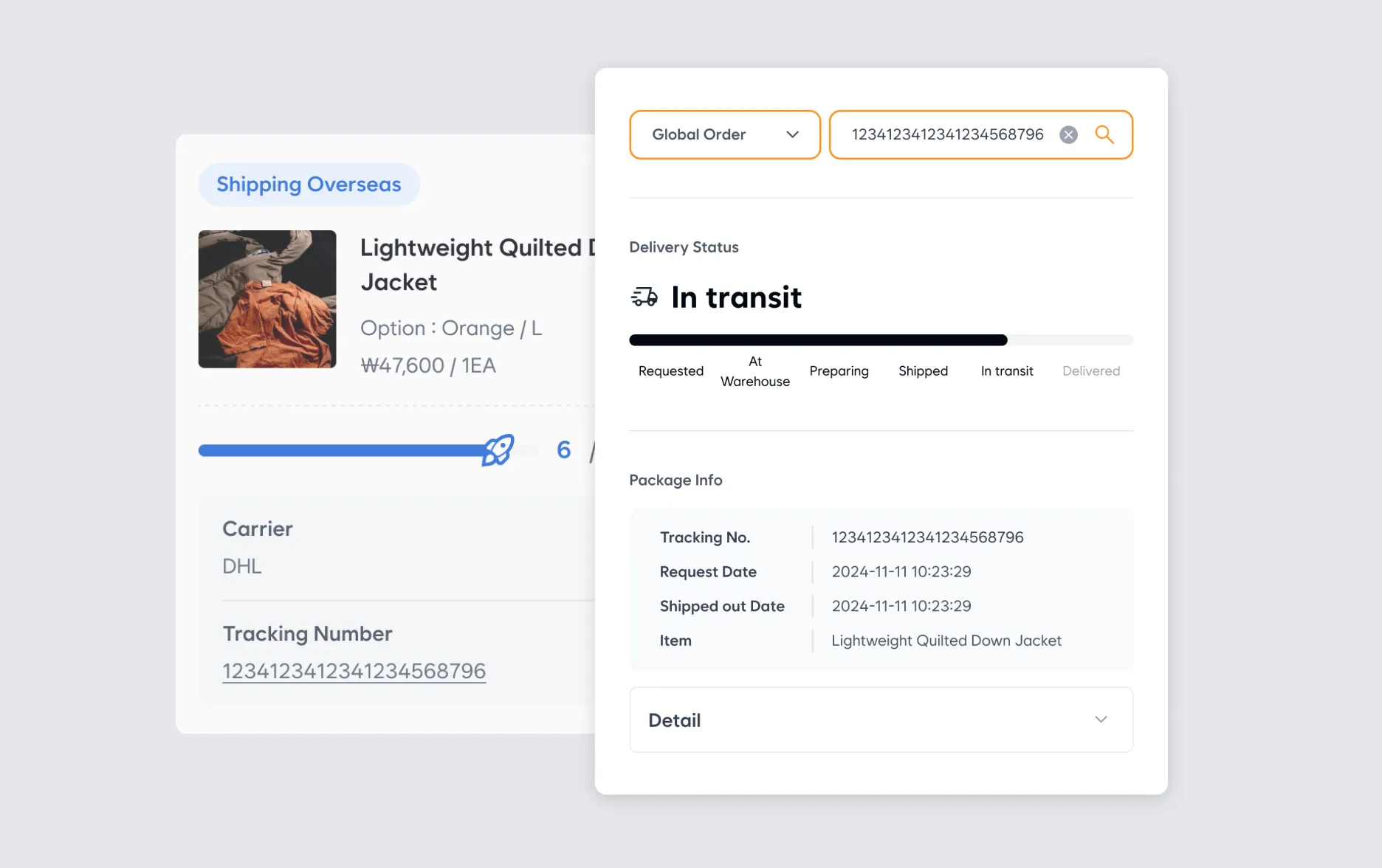The image size is (1382, 868).
Task: Select the Shipped step label
Action: tap(923, 371)
